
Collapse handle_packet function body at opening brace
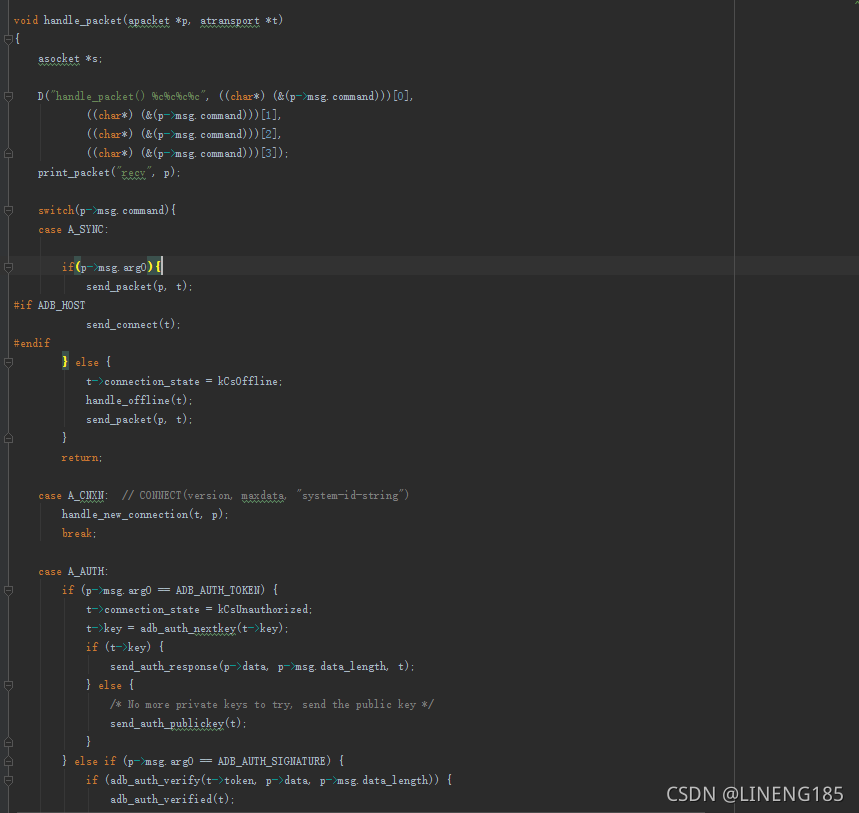[8, 39]
